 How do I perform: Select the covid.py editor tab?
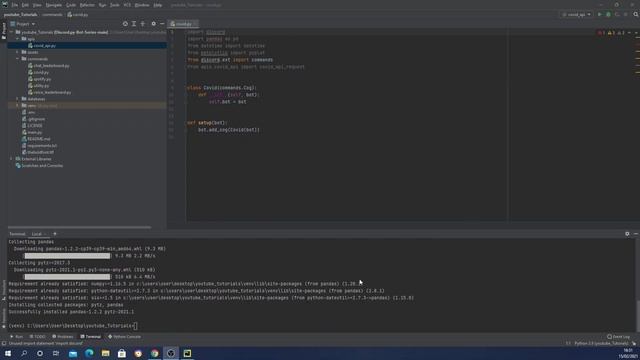coord(183,24)
